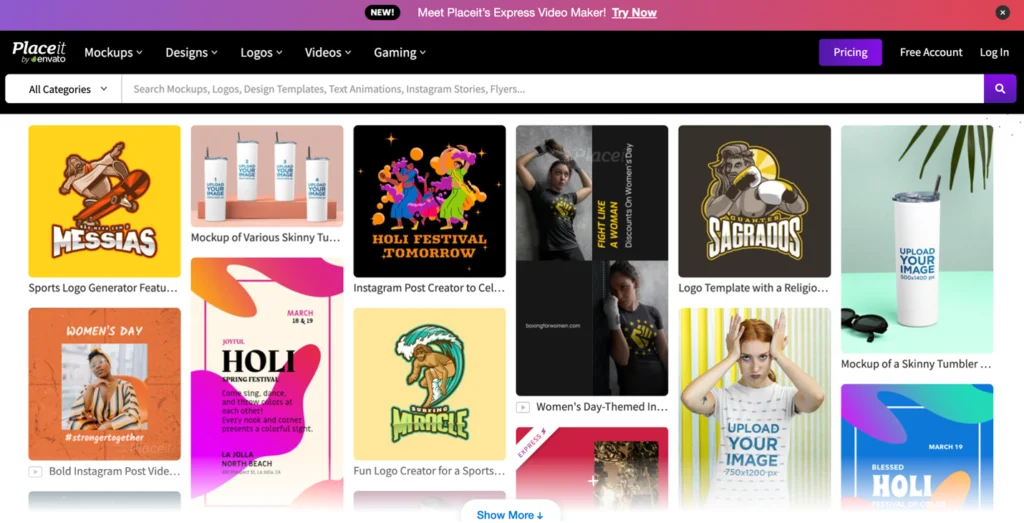
Task: Click the magnifying glass search button
Action: click(x=999, y=89)
